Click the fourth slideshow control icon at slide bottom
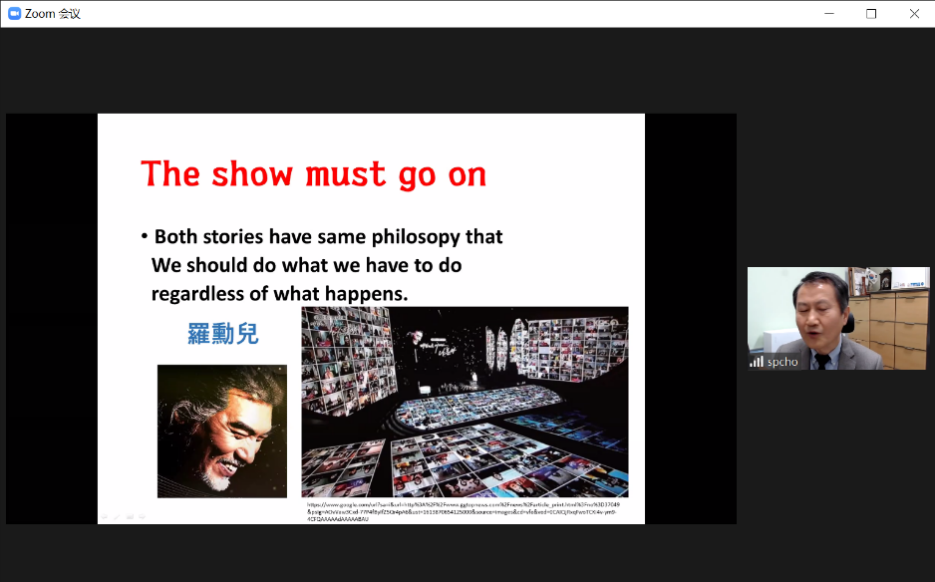This screenshot has height=582, width=935. 142,516
